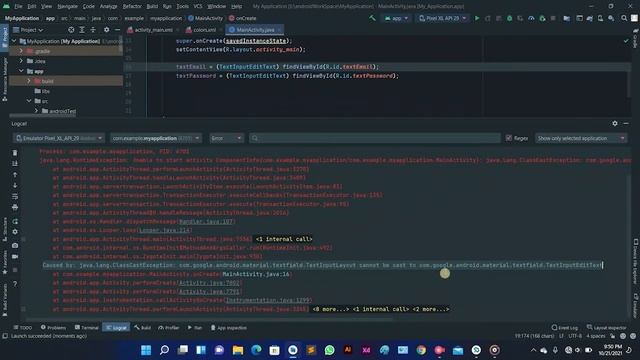640x360 pixels.
Task: Open Chrome from the taskbar
Action: 421,350
